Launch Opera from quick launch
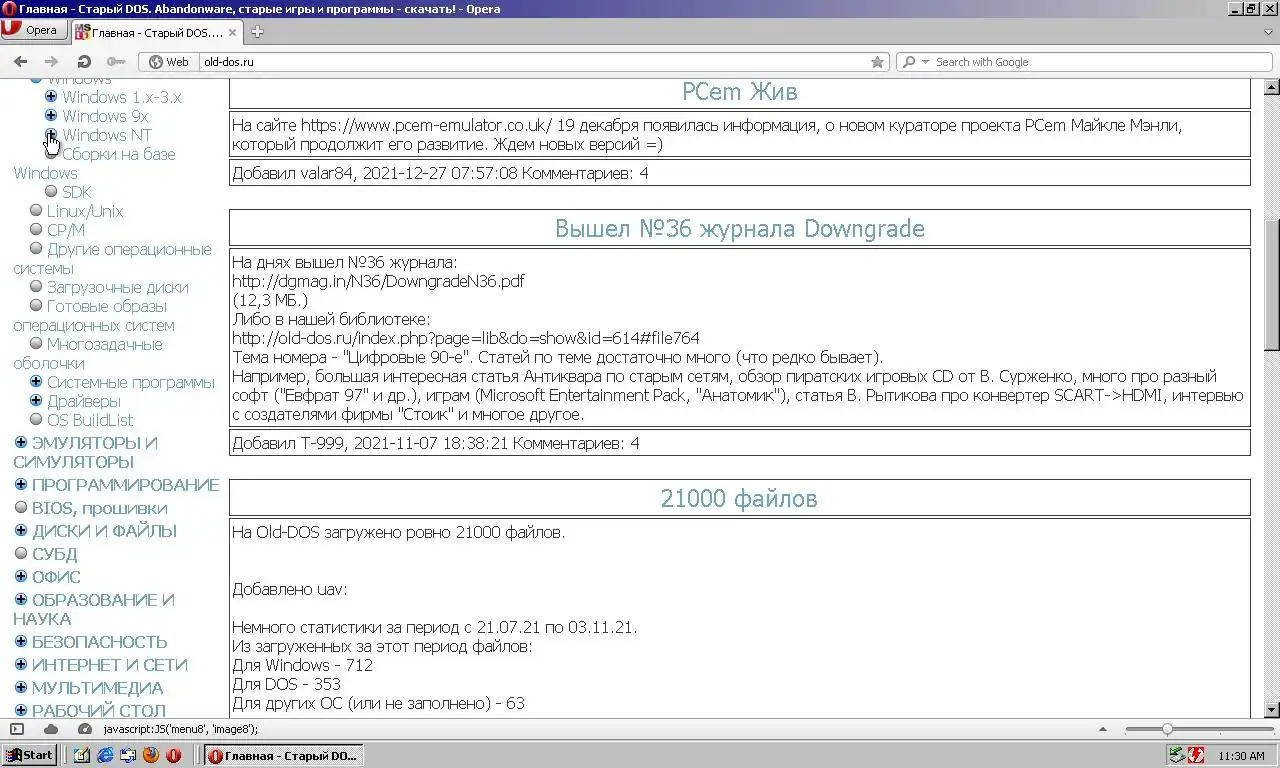 click(173, 755)
